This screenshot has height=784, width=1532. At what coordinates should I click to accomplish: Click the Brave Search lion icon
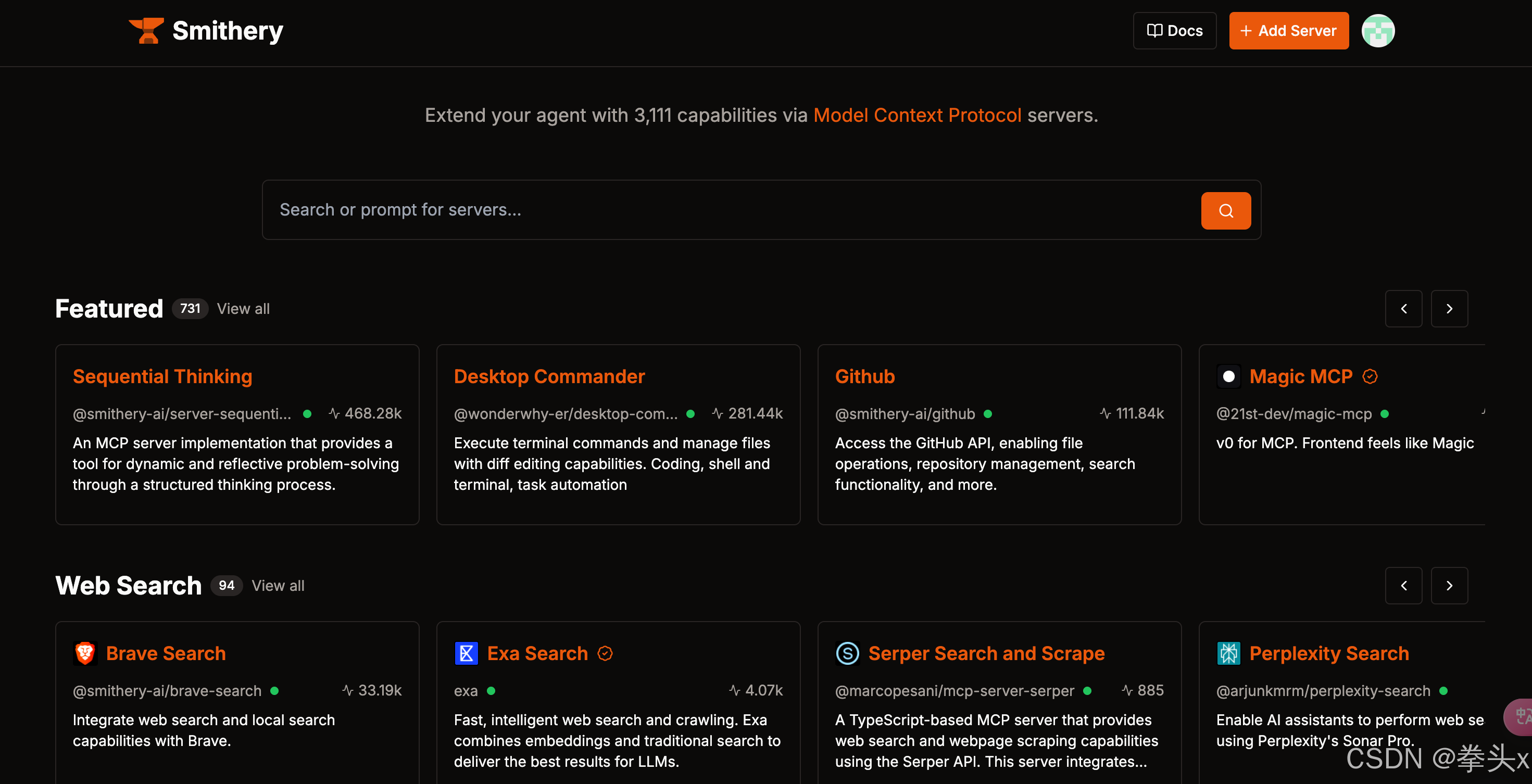coord(85,653)
